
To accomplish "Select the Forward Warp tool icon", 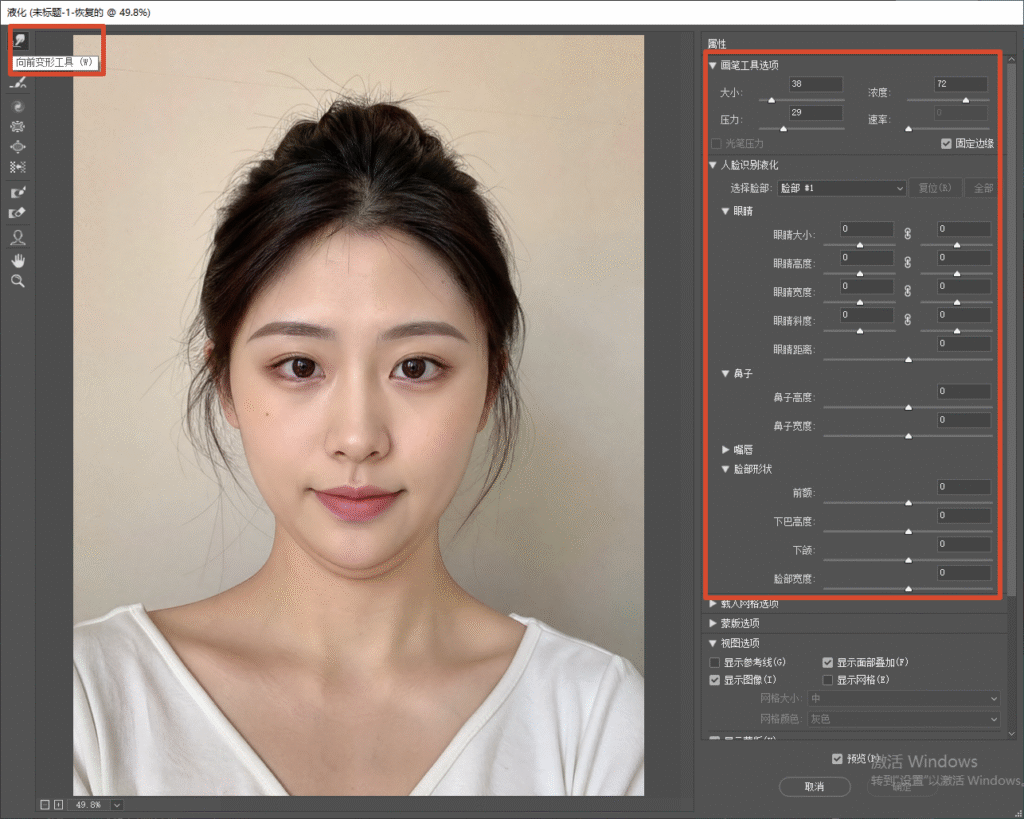I will [x=20, y=40].
